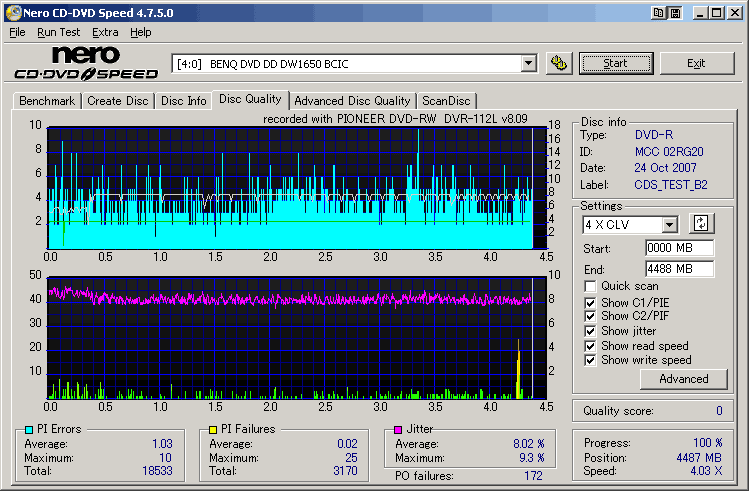Screen dimensions: 749x491
Task: Click the save screenshot floppy icon in title bar
Action: (675, 13)
